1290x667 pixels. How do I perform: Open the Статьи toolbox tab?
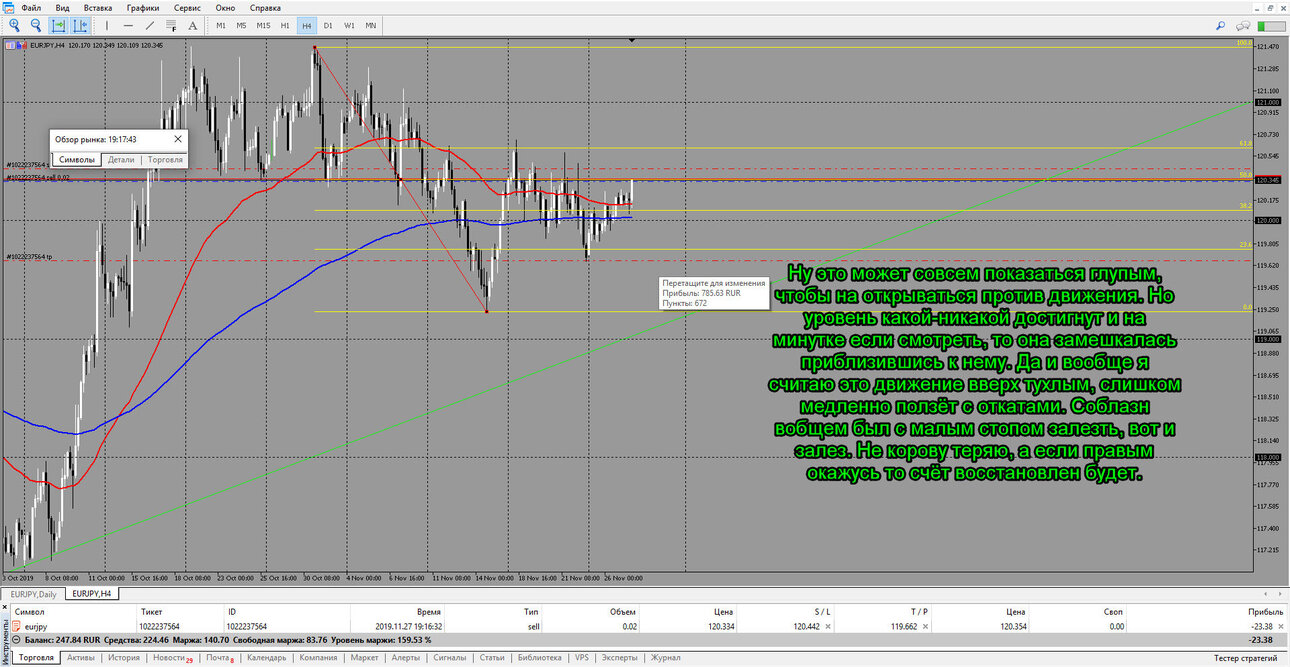(x=492, y=658)
